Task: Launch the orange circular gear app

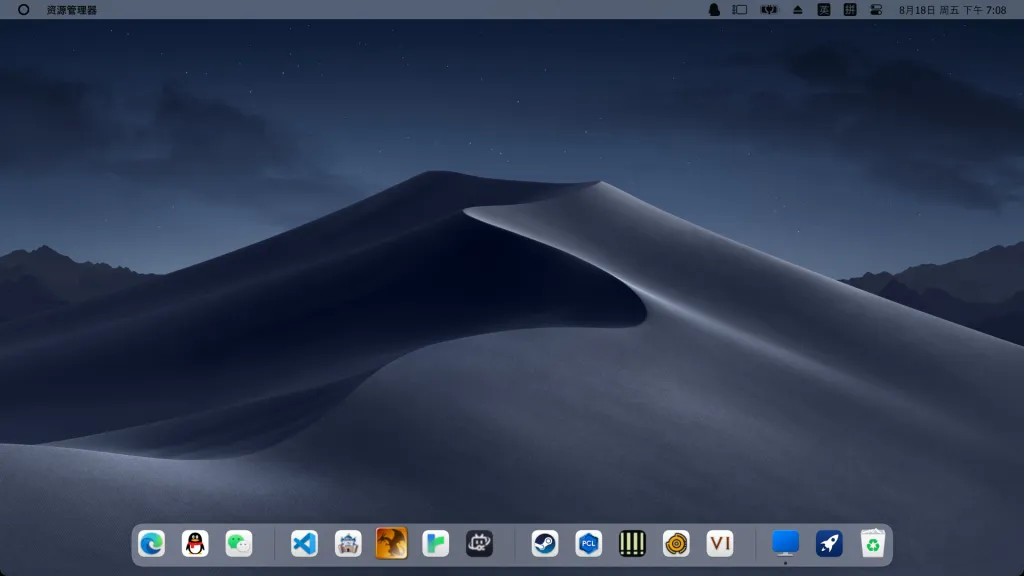Action: (676, 543)
